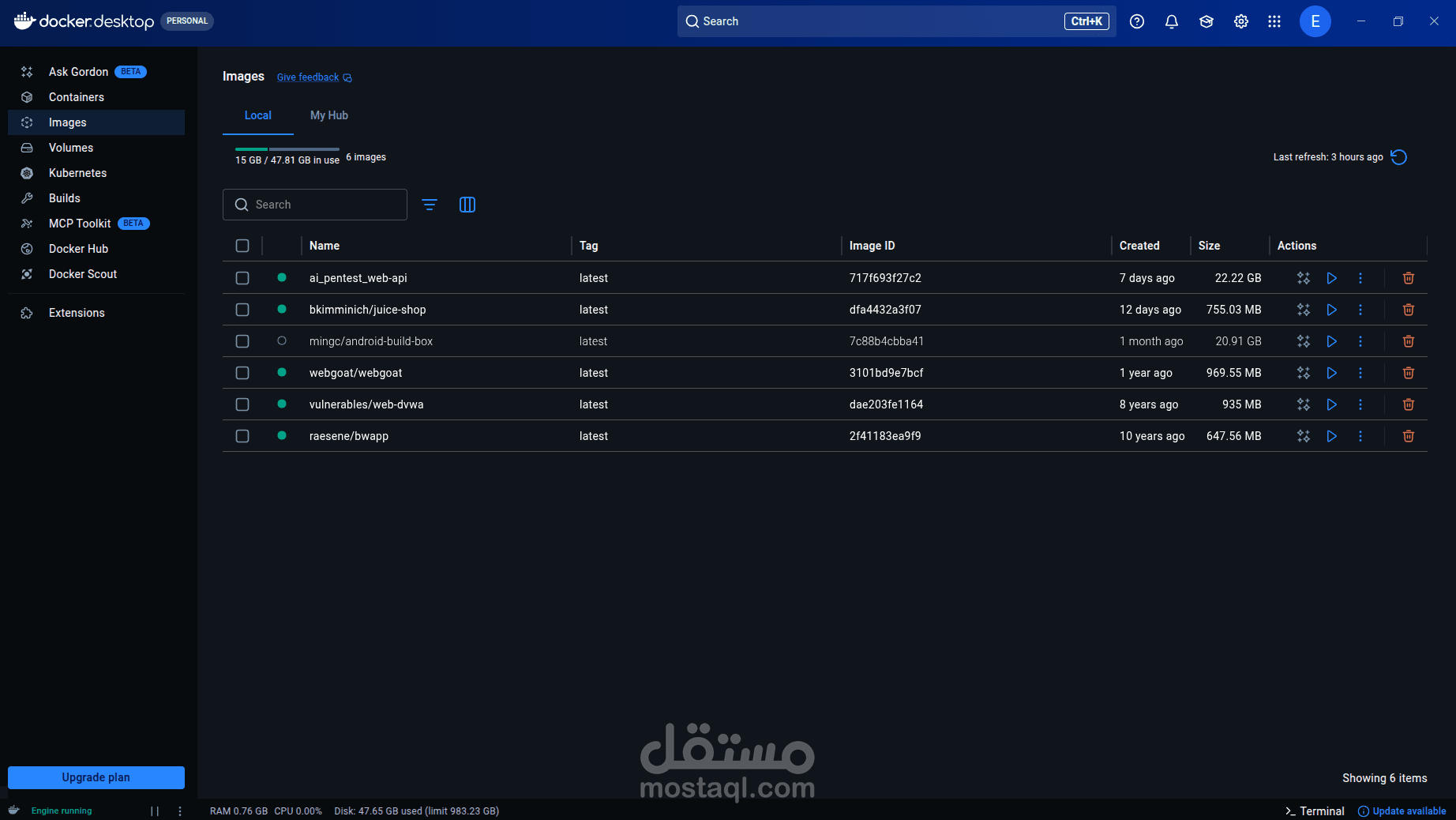Viewport: 1456px width, 820px height.
Task: Open the Give feedback link
Action: coord(314,77)
